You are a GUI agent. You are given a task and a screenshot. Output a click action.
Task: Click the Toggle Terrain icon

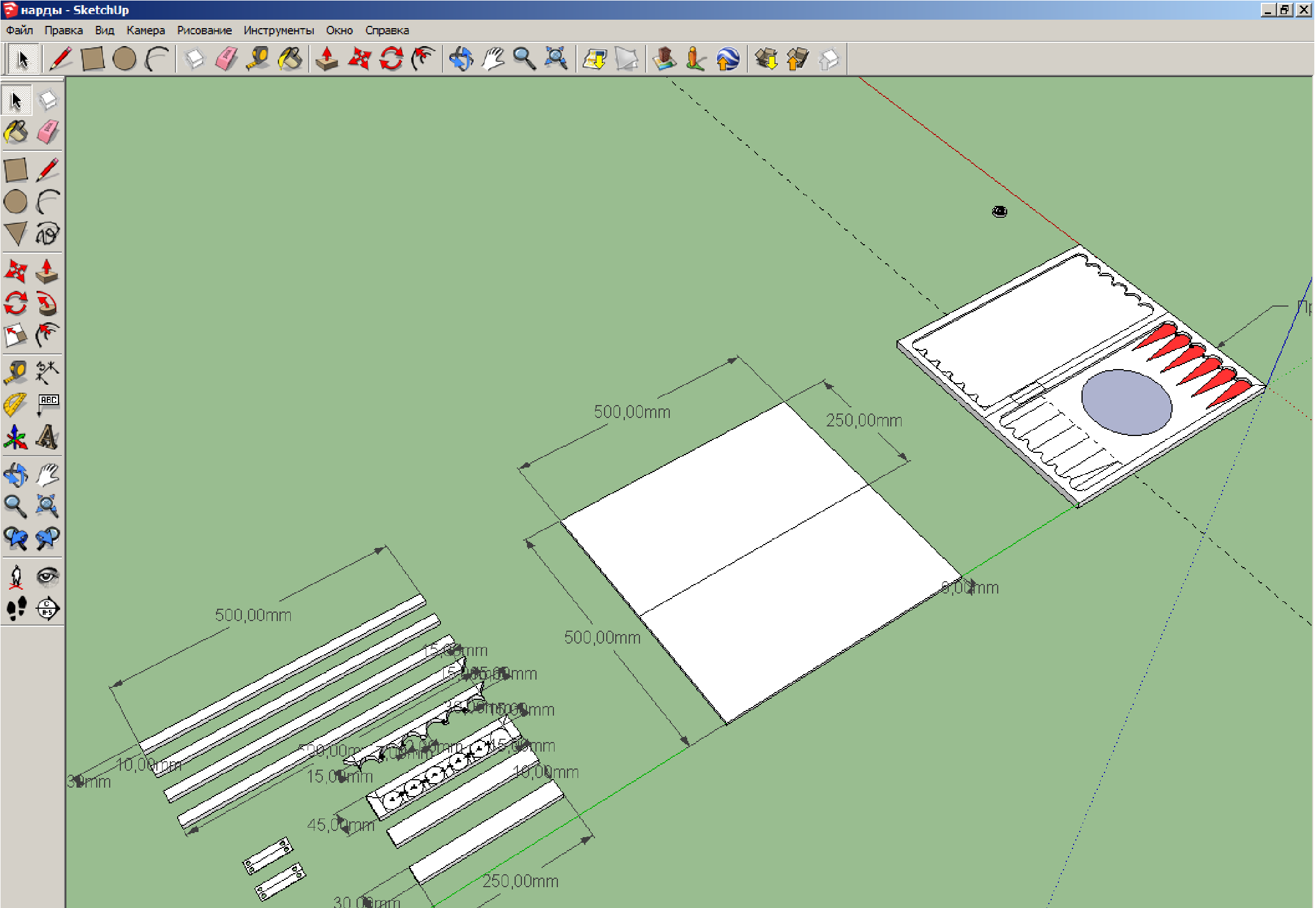pyautogui.click(x=627, y=59)
